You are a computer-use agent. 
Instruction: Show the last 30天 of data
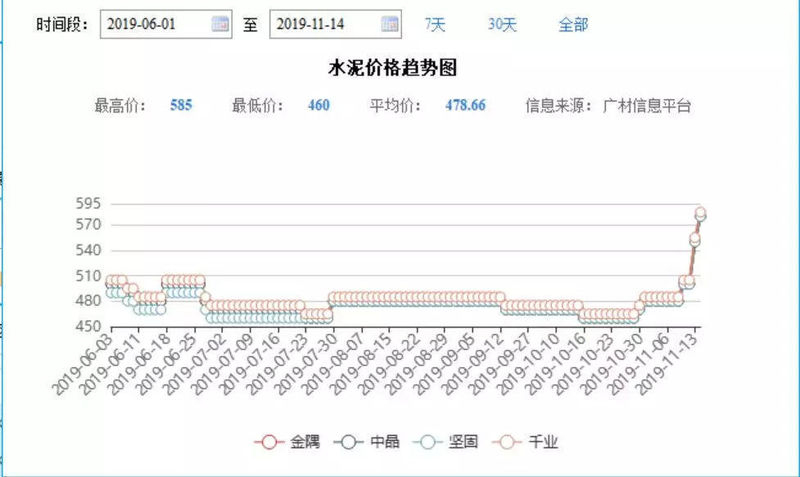pos(502,24)
